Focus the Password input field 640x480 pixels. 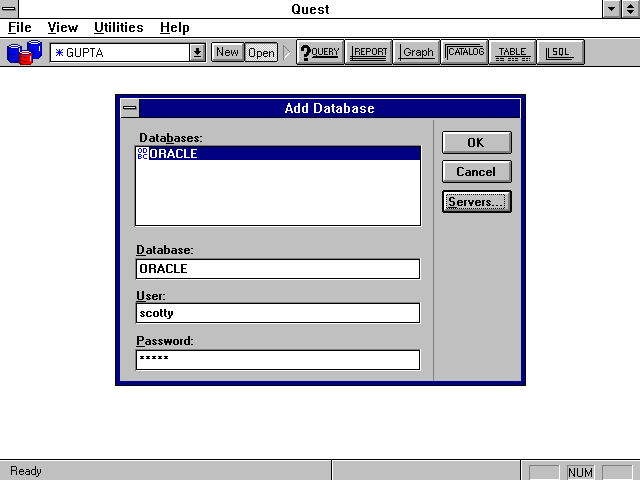[277, 359]
